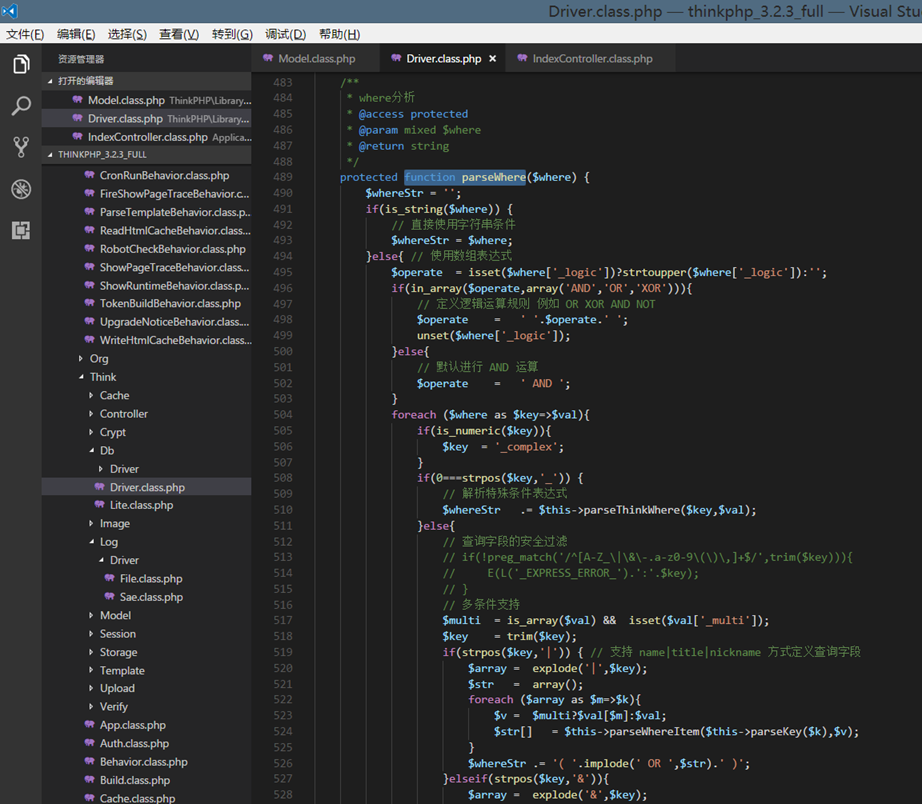Open ReadHtmlCacheBehavior file
This screenshot has width=922, height=804.
pos(146,231)
